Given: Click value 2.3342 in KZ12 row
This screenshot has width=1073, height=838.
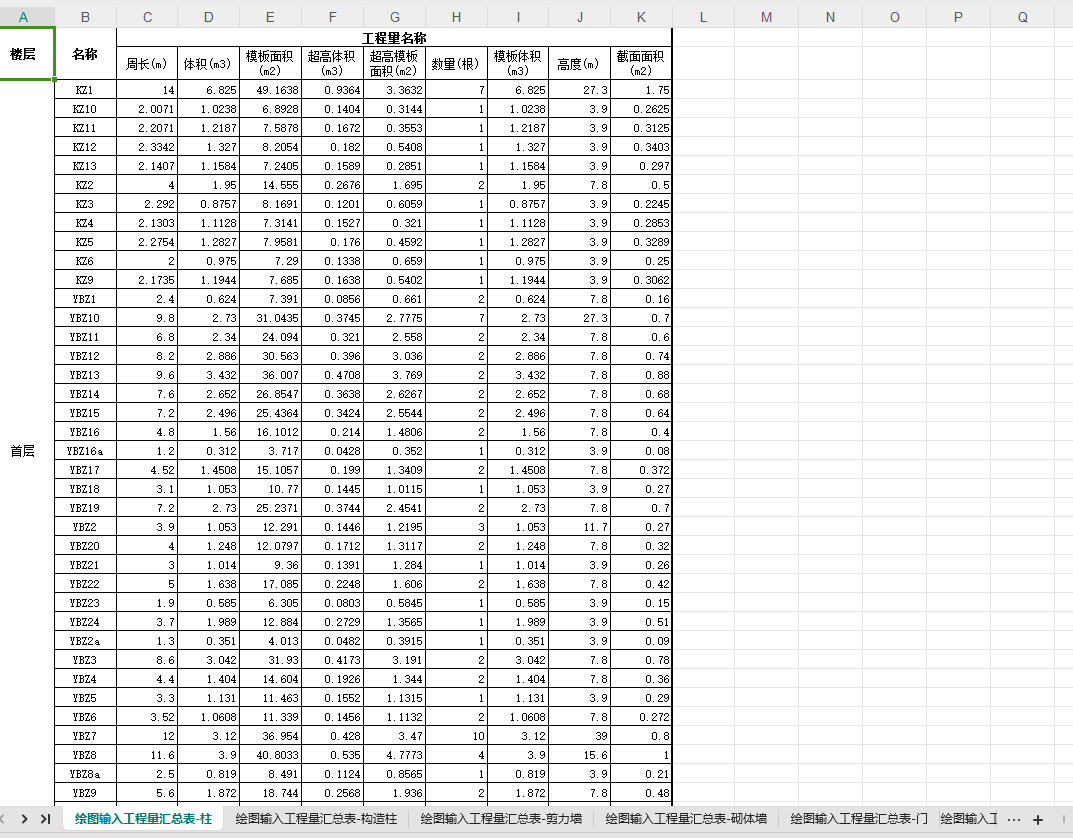Looking at the screenshot, I should [147, 147].
